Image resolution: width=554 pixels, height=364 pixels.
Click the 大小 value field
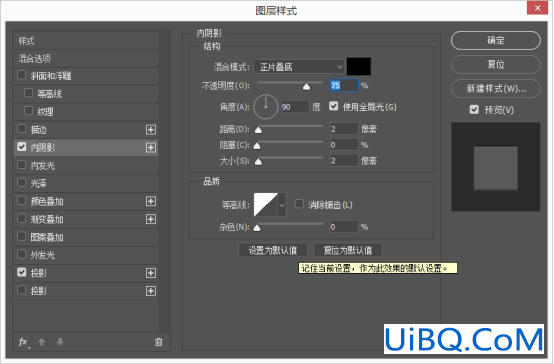[x=344, y=161]
